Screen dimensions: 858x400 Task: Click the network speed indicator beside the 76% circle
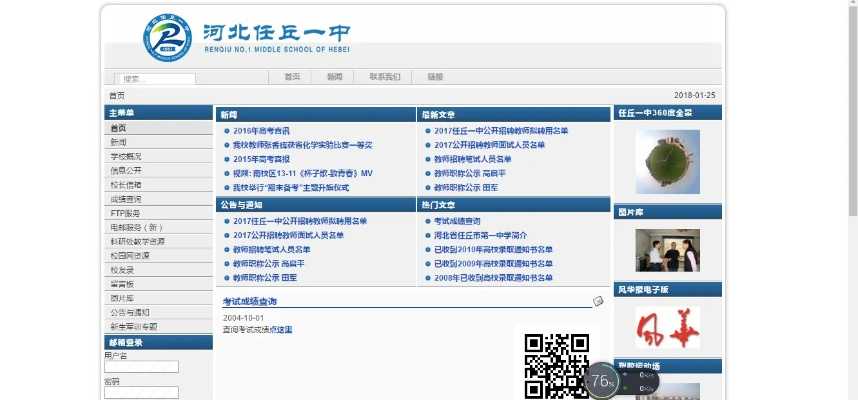tap(640, 381)
